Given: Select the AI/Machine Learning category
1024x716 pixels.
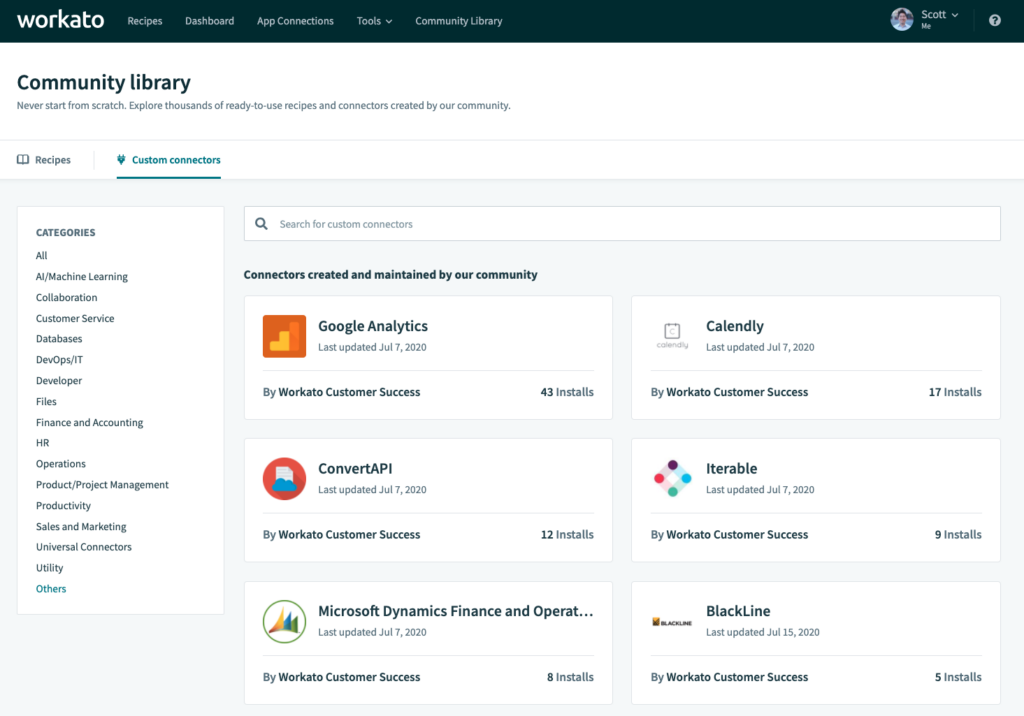Looking at the screenshot, I should click(82, 276).
